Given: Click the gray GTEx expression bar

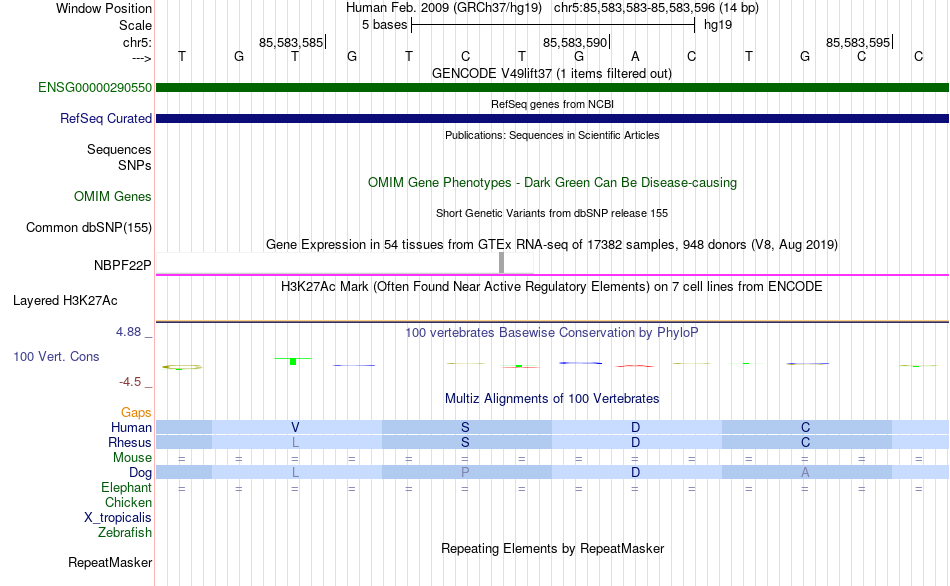Looking at the screenshot, I should click(x=501, y=263).
